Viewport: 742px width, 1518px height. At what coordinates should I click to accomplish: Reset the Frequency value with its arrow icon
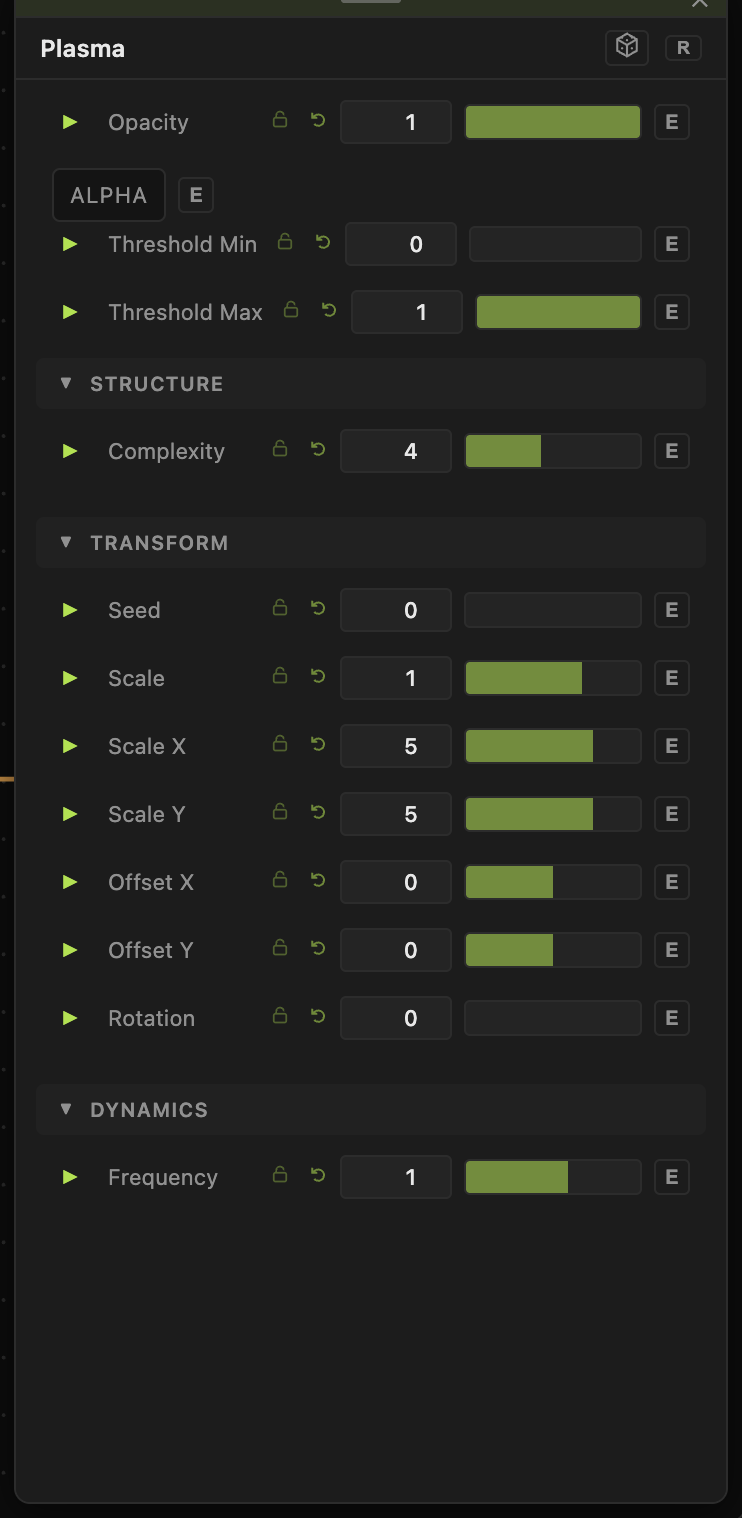(x=318, y=1176)
